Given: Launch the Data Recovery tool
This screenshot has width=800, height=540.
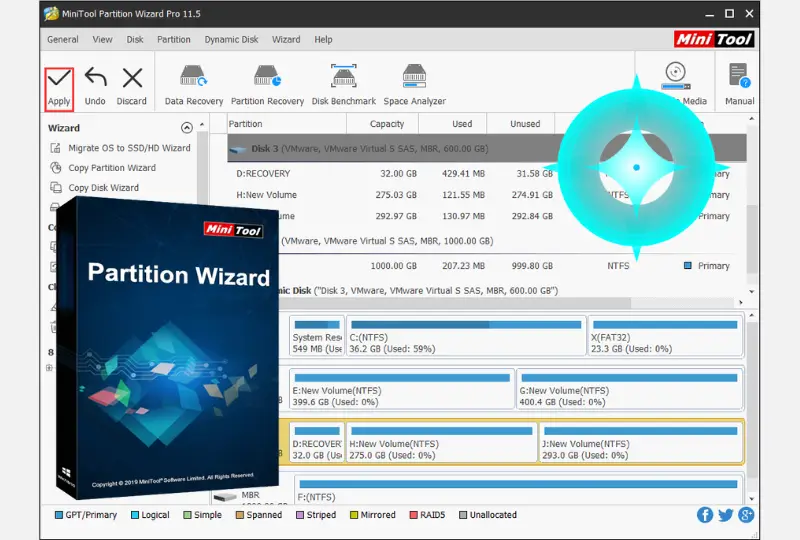Looking at the screenshot, I should click(x=194, y=86).
